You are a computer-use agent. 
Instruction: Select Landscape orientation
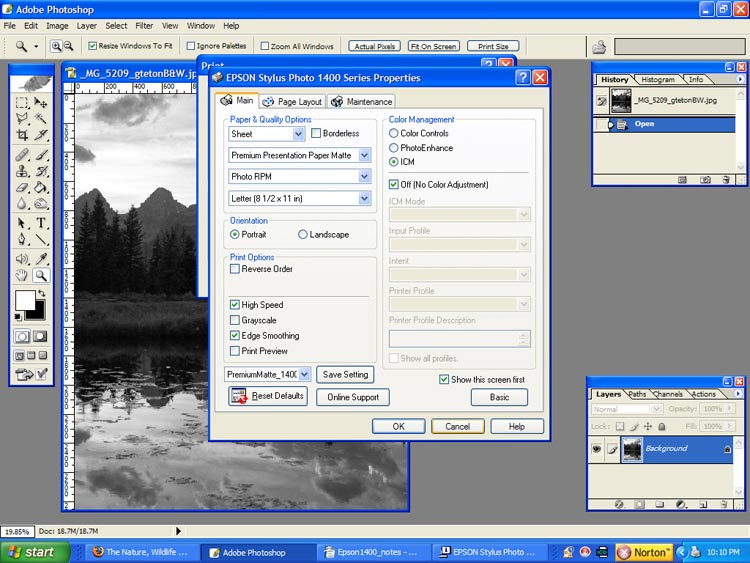click(x=302, y=234)
